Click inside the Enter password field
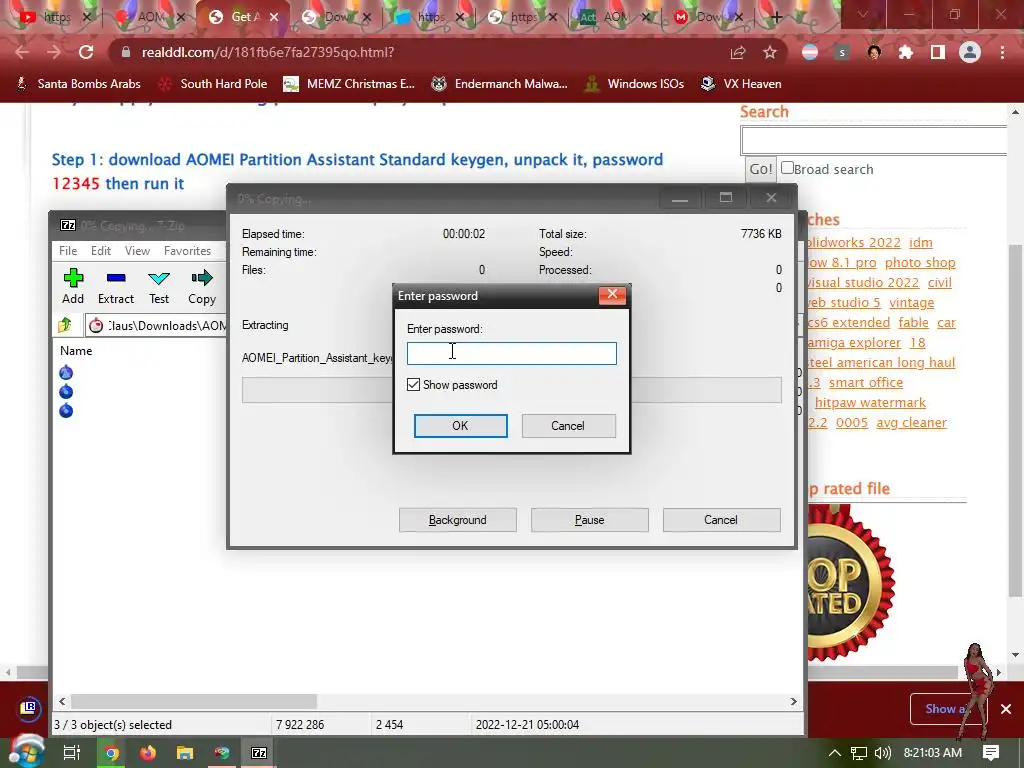This screenshot has width=1024, height=768. tap(511, 353)
